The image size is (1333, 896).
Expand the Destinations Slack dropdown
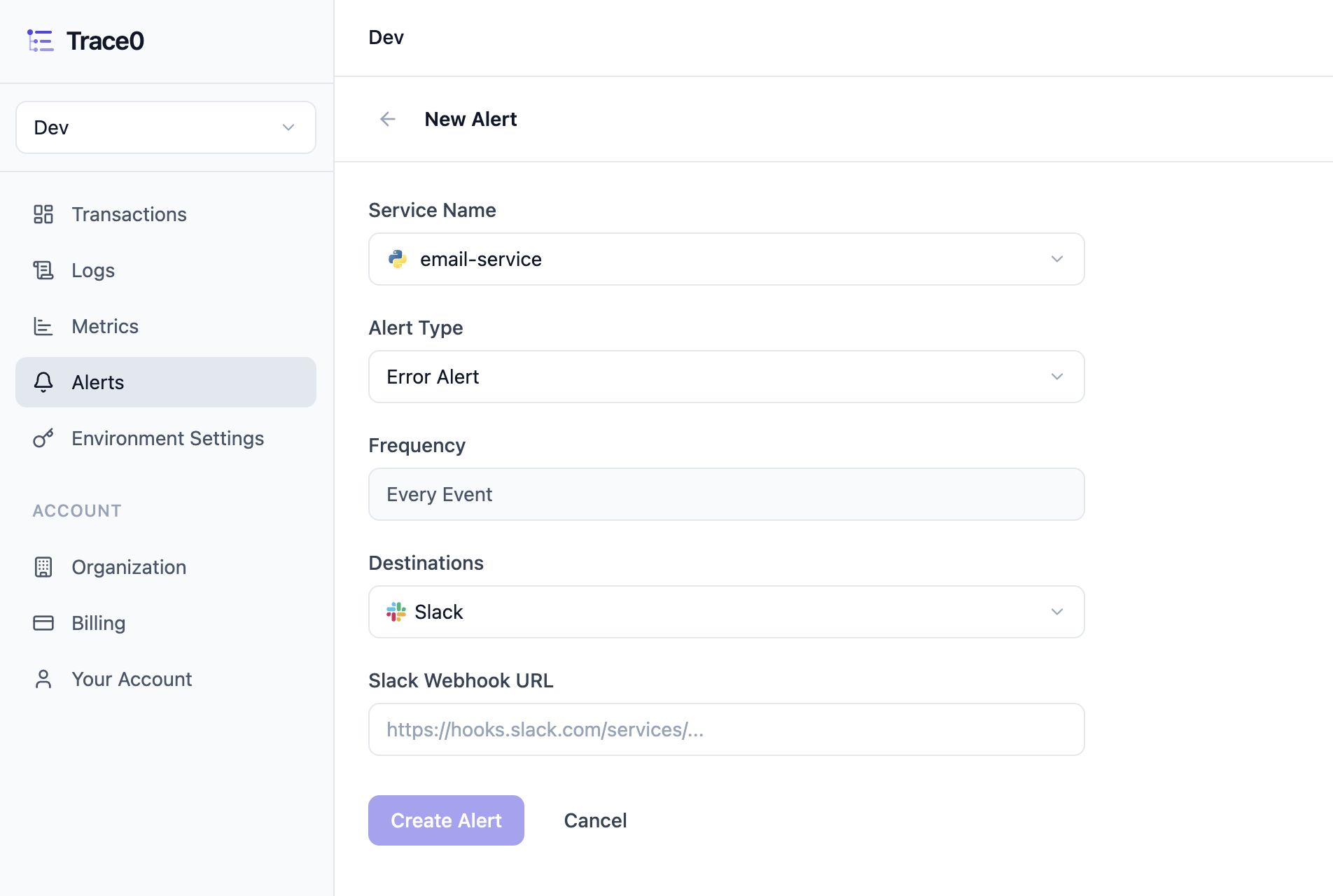[x=727, y=612]
